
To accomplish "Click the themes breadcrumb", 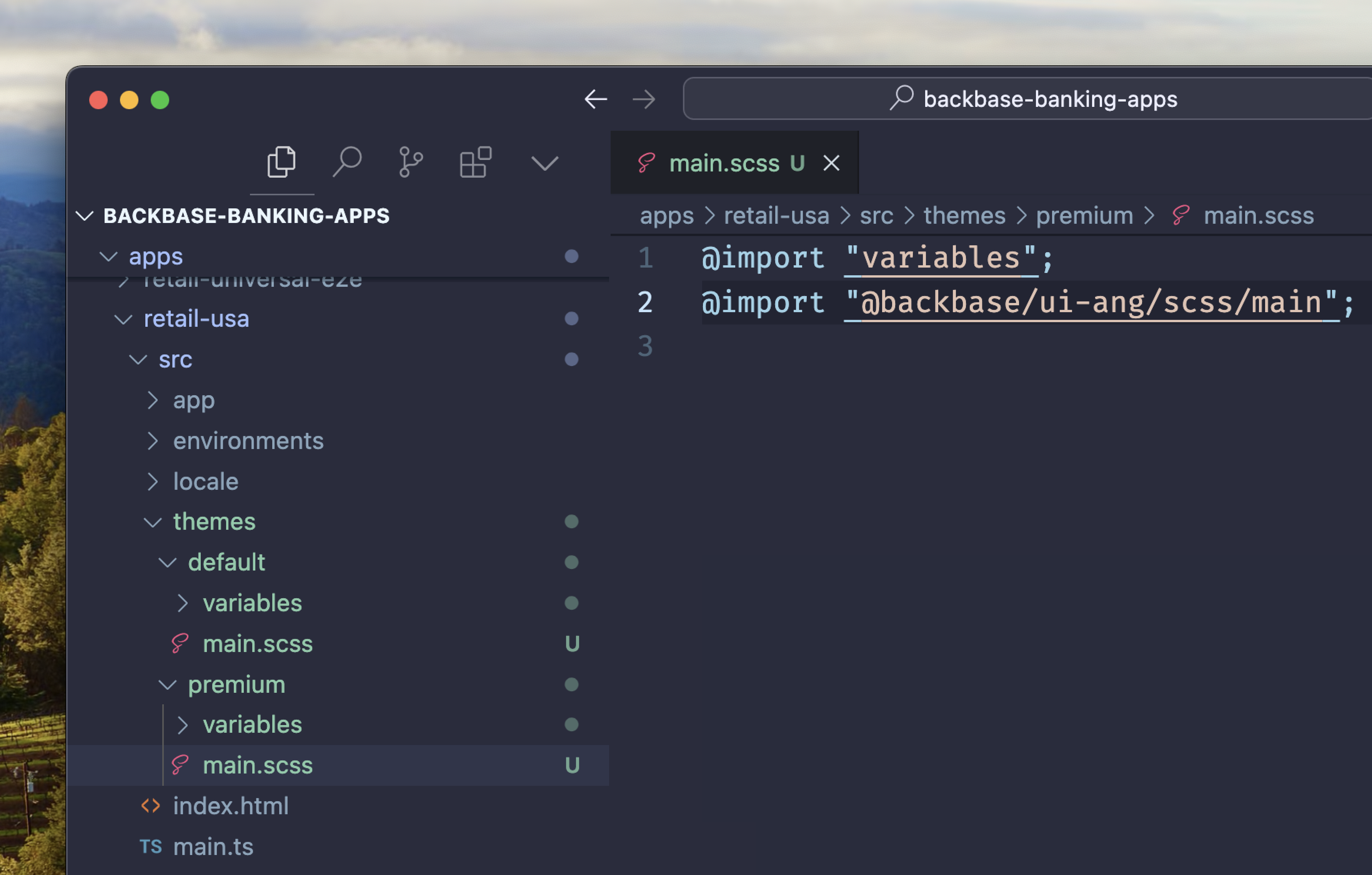I will coord(964,216).
